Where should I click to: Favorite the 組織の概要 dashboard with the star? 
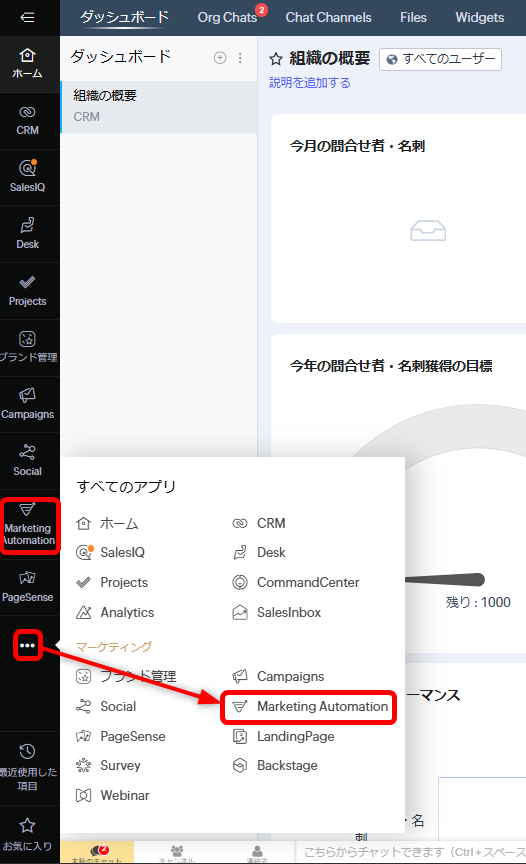tap(276, 59)
